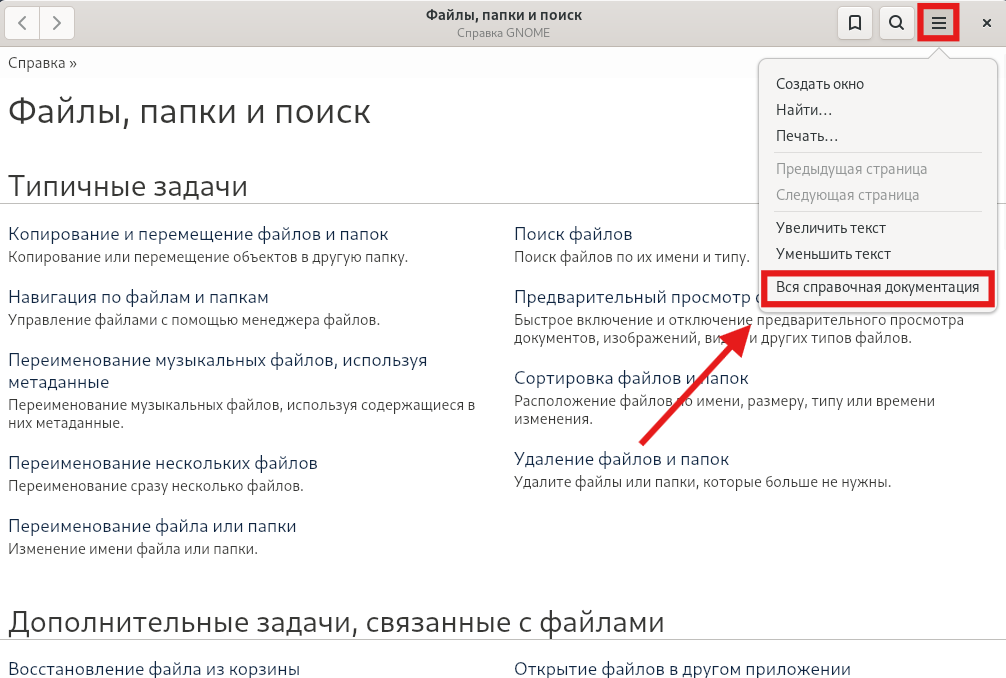1006x678 pixels.
Task: Click the search magnifier icon
Action: [x=897, y=23]
